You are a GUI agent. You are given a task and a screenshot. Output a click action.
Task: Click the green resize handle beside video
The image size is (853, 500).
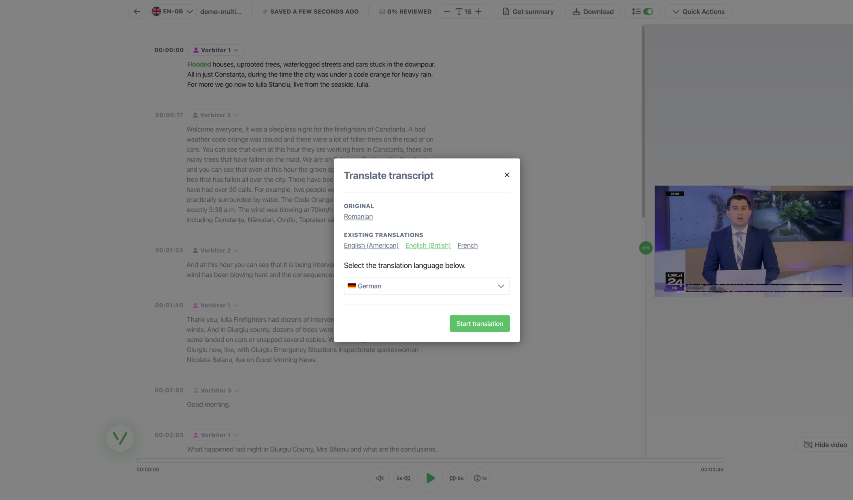click(645, 248)
